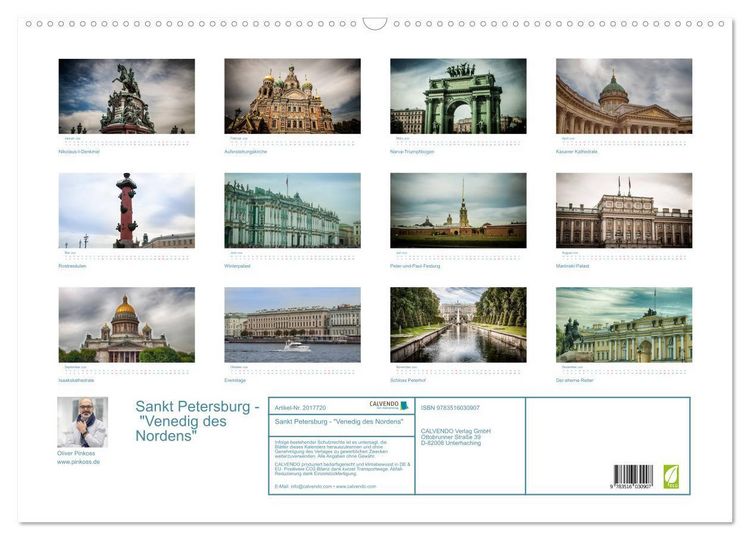
Task: Click the Isaakskathedrale caption
Action: pos(77,380)
